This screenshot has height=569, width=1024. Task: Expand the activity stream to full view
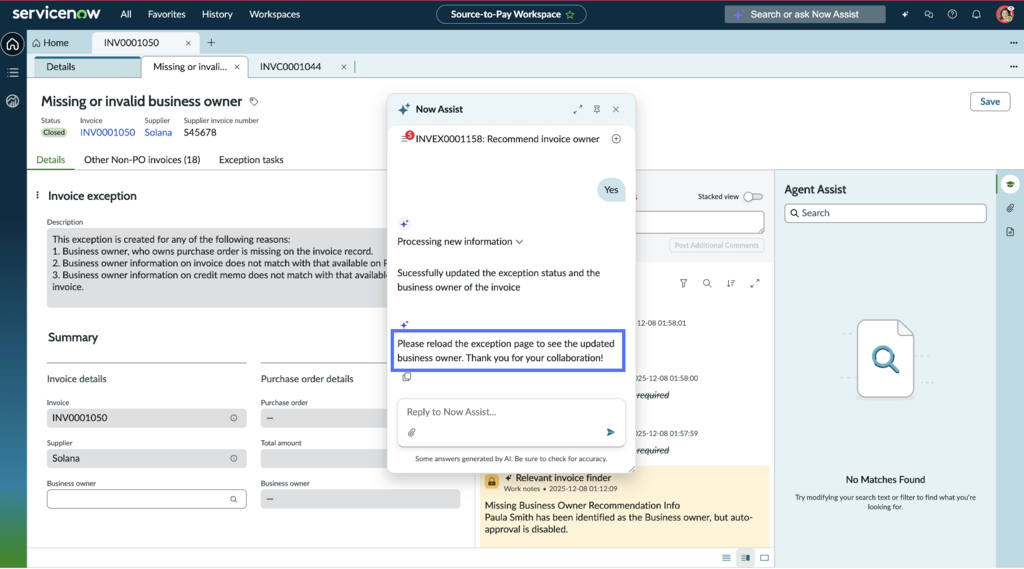[x=755, y=284]
